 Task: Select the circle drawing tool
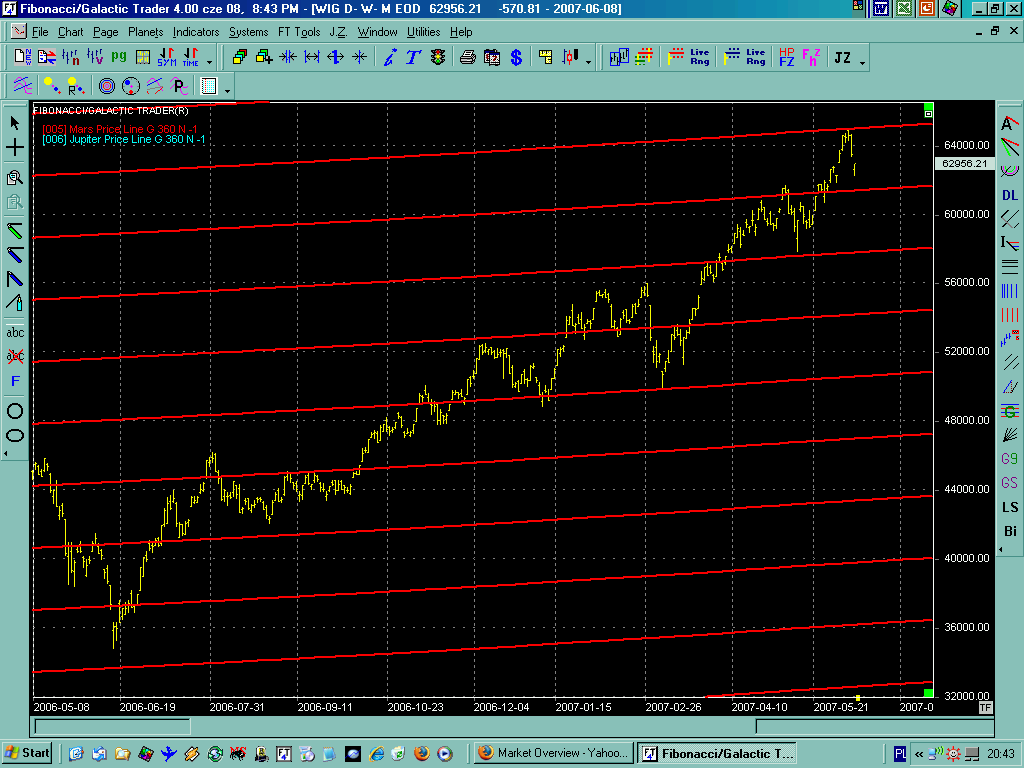(15, 410)
